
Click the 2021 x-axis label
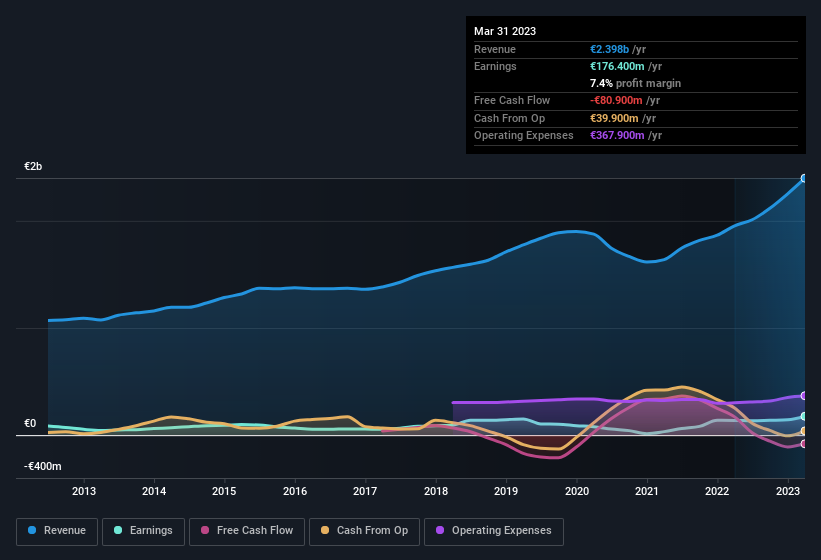pyautogui.click(x=647, y=491)
